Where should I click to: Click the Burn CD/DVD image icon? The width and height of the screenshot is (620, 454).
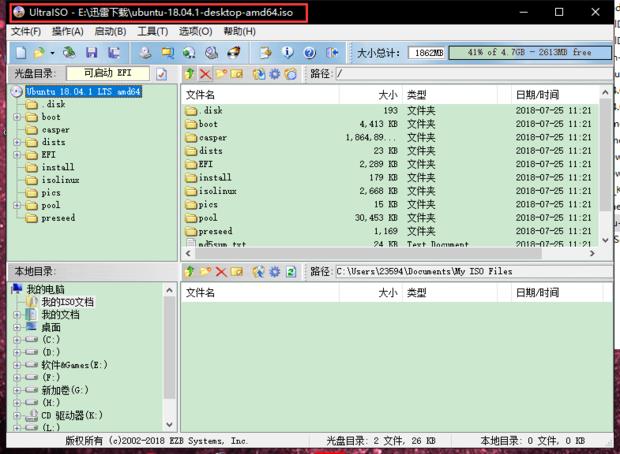233,53
